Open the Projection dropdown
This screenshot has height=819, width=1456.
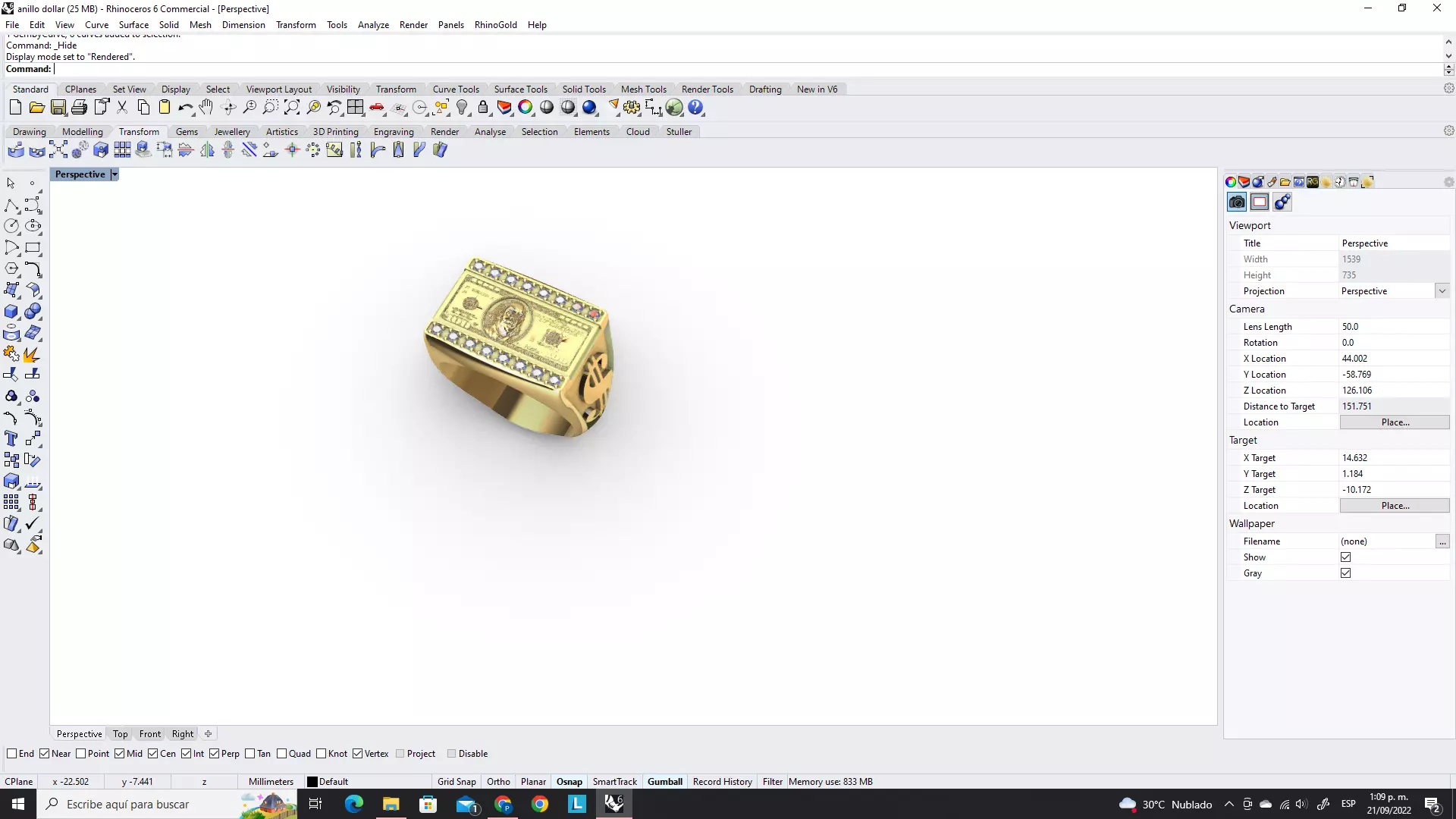pos(1442,291)
